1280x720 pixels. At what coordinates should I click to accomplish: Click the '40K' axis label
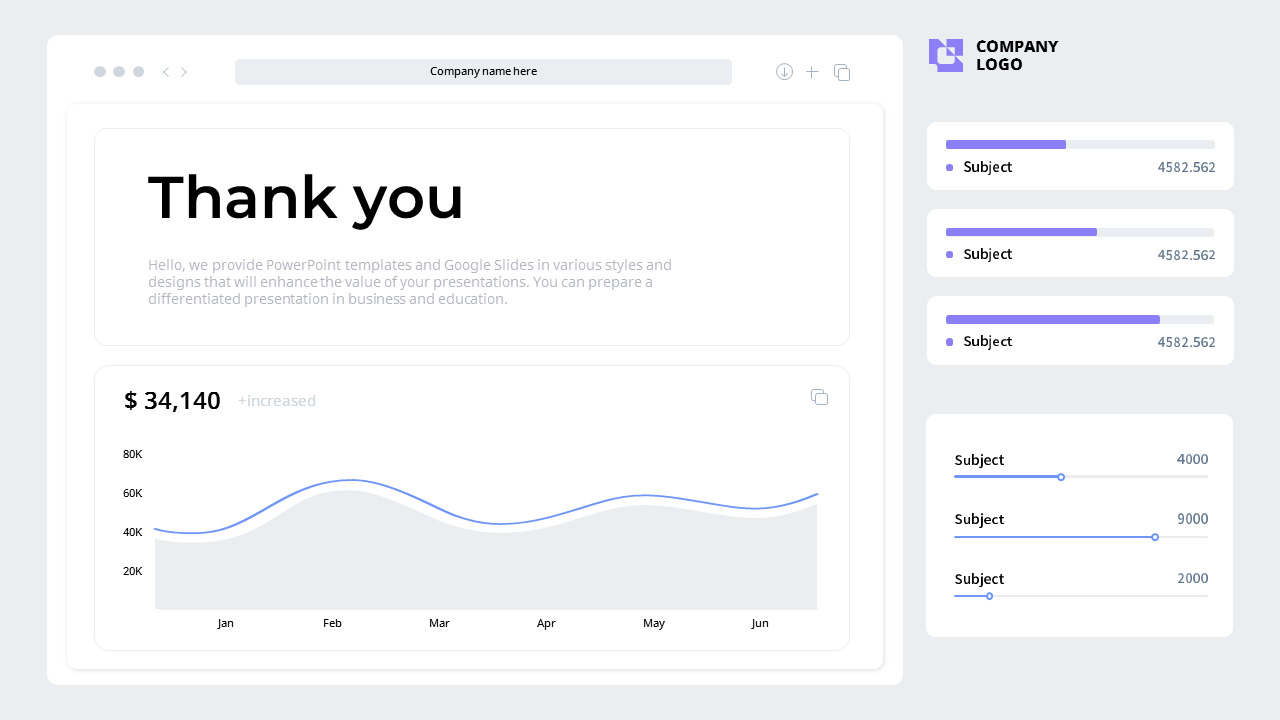click(133, 532)
